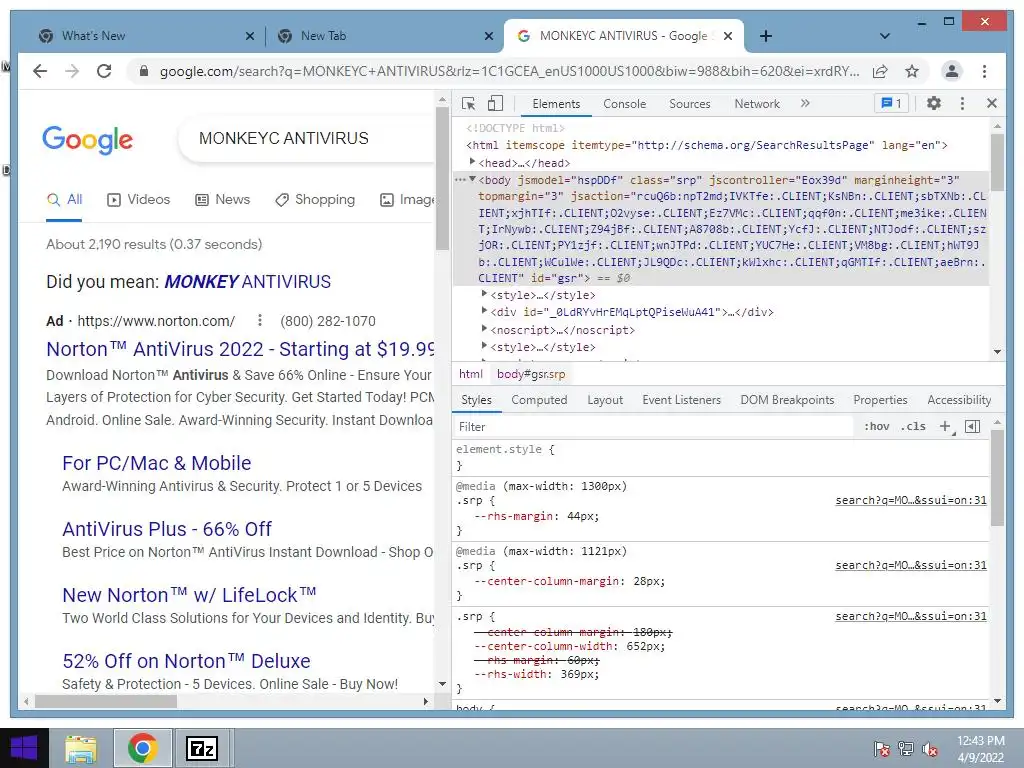The image size is (1024, 768).
Task: Expand the noscript element node
Action: coord(484,329)
